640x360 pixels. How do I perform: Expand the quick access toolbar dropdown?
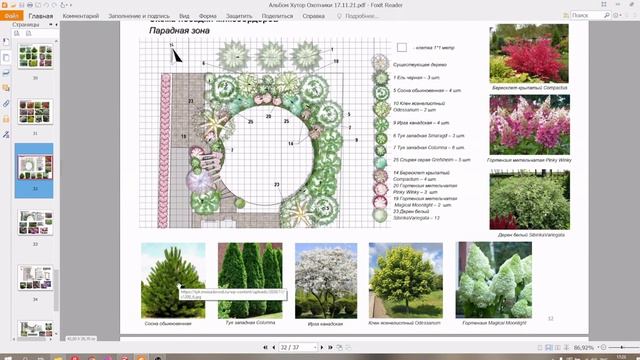point(71,5)
